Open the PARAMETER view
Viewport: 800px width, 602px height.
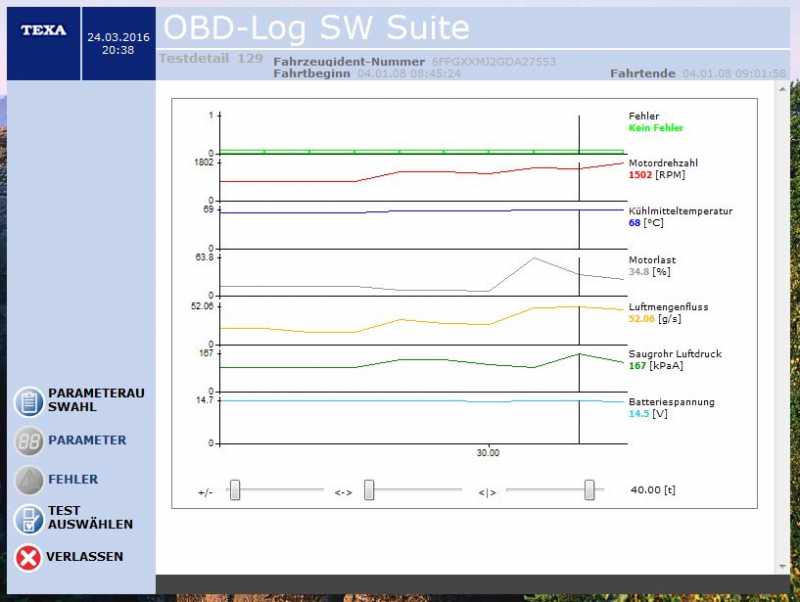(x=87, y=440)
